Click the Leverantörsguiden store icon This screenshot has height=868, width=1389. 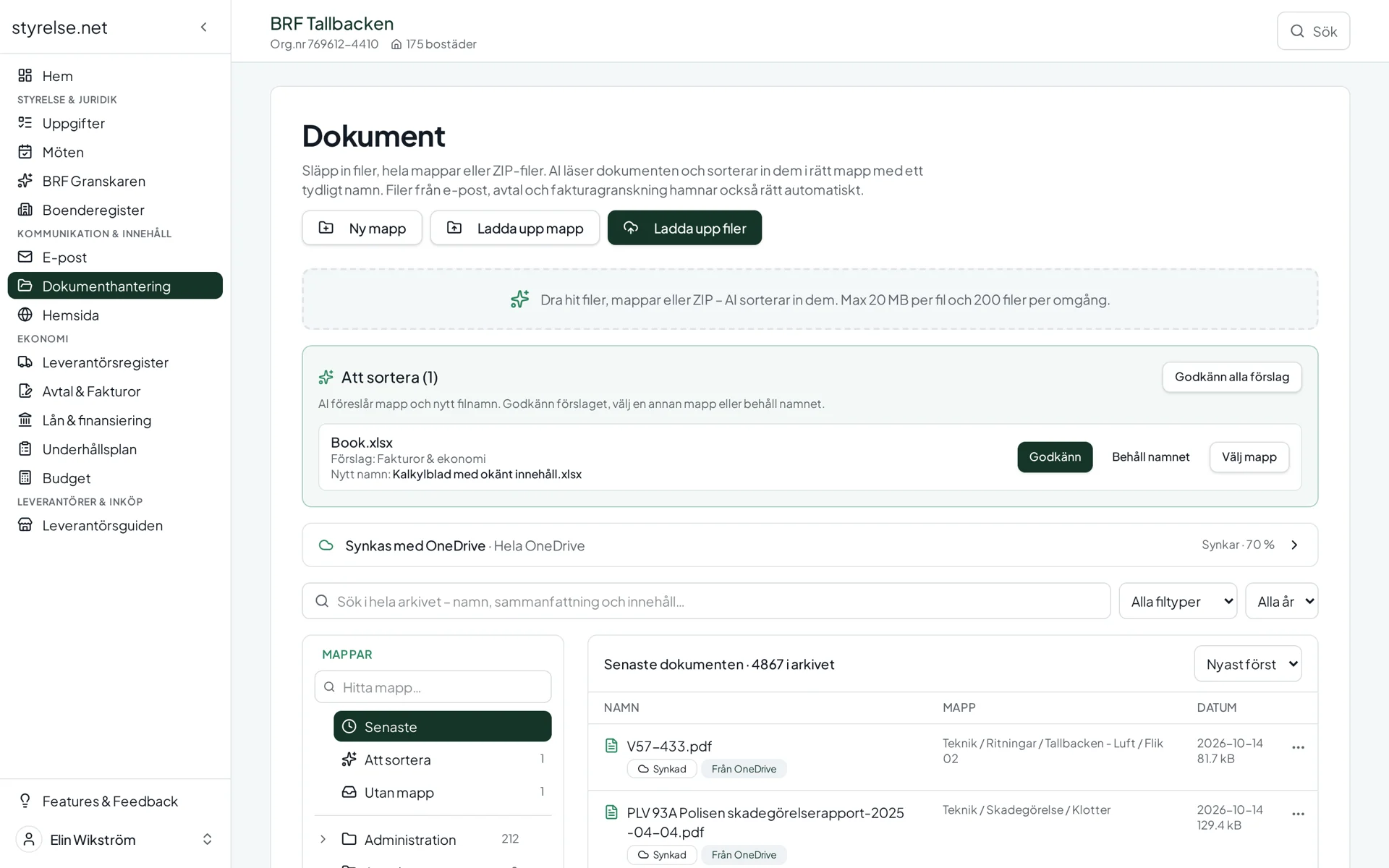[25, 524]
